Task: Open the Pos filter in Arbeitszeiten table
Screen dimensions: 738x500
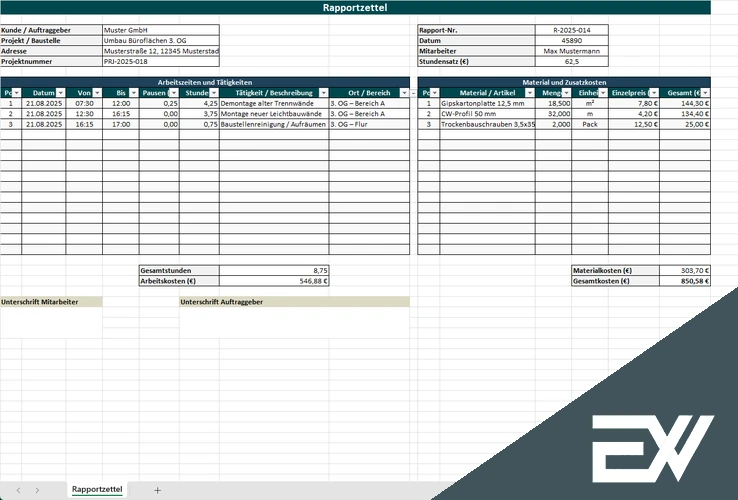Action: (x=16, y=93)
